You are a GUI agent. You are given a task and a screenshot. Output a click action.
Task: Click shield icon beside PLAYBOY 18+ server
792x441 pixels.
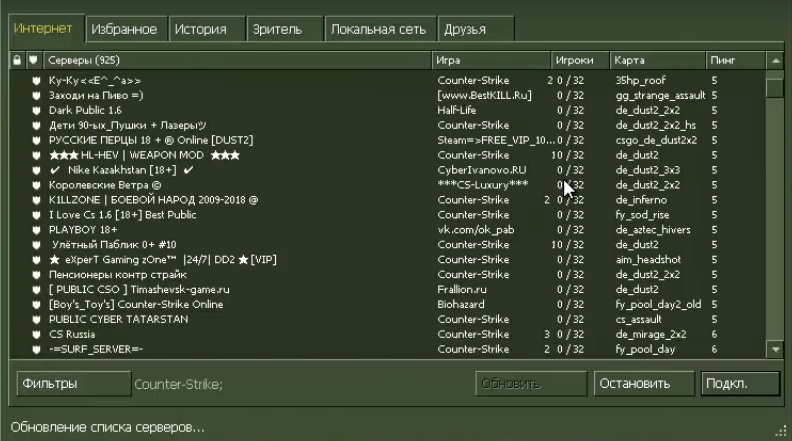tap(36, 230)
